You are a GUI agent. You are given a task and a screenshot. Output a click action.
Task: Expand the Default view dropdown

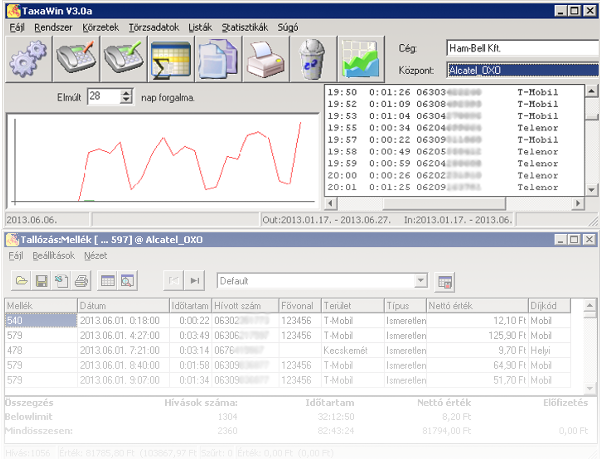click(x=420, y=281)
